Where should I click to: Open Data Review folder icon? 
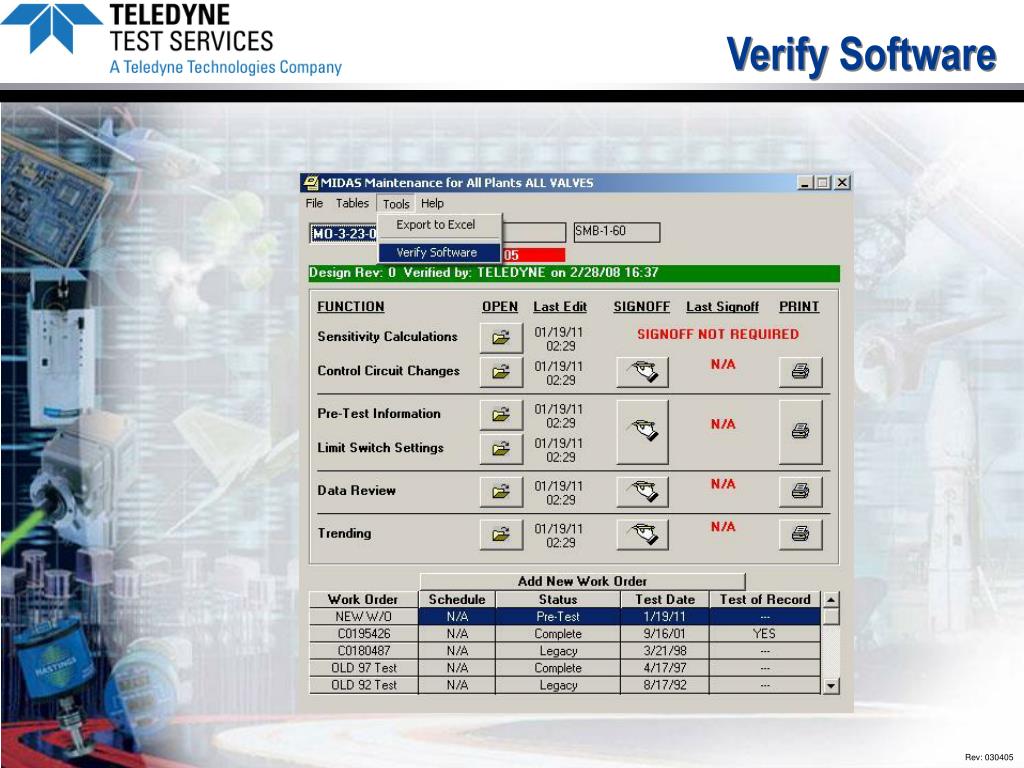pyautogui.click(x=501, y=492)
